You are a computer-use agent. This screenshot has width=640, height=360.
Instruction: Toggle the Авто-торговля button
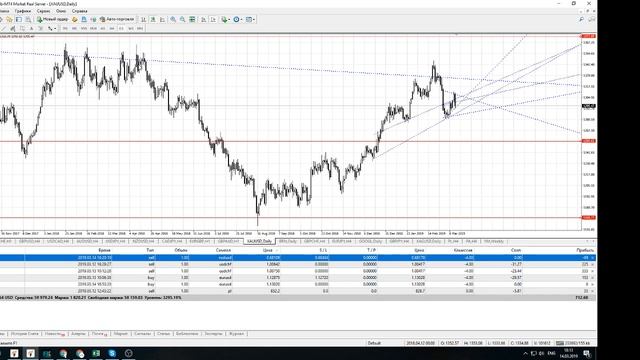point(117,19)
